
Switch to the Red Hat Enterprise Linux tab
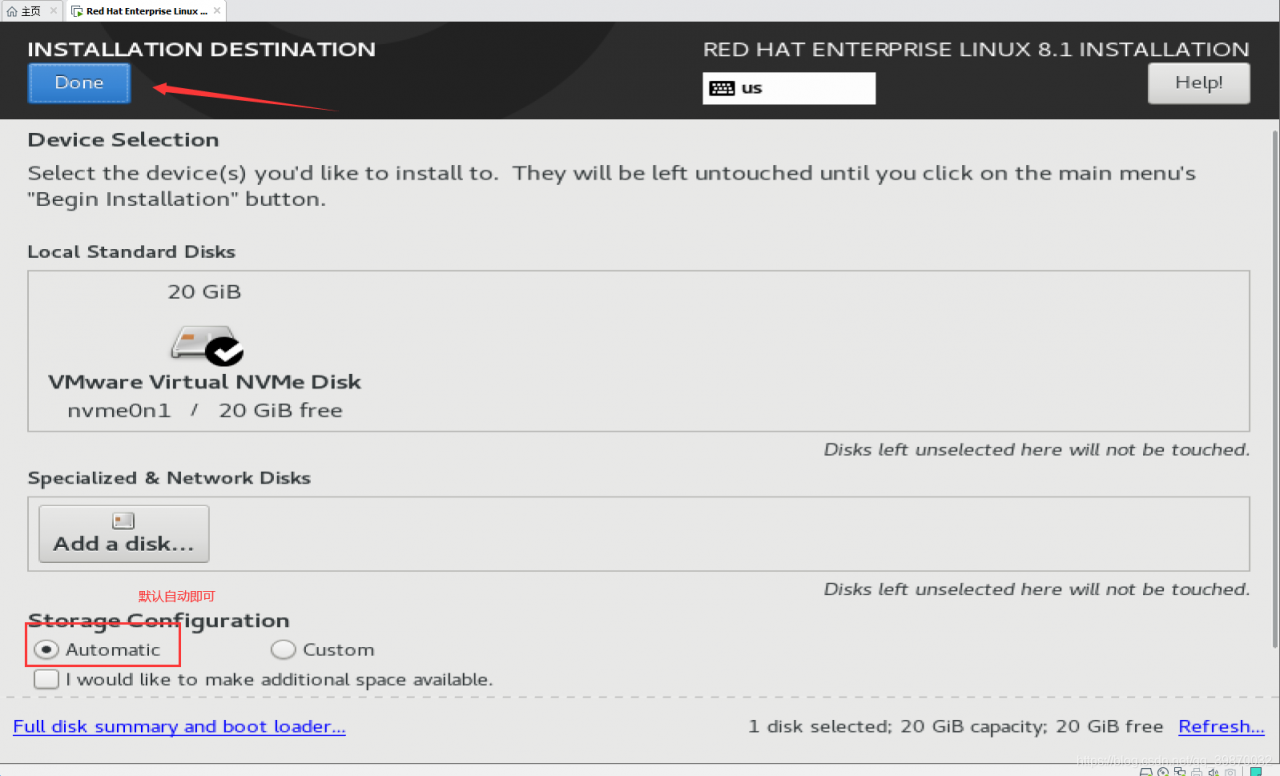(146, 11)
